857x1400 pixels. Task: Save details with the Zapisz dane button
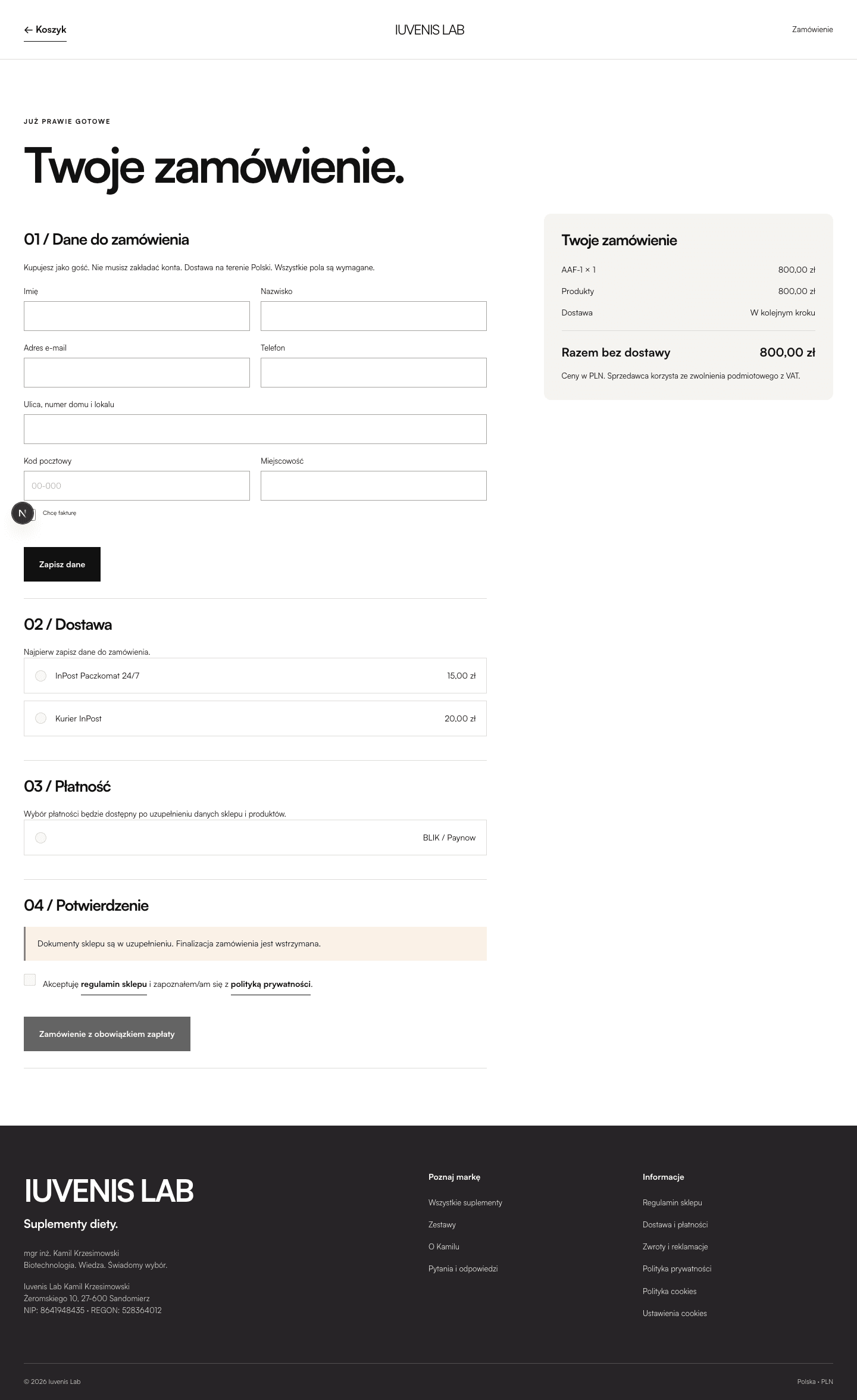tap(62, 564)
